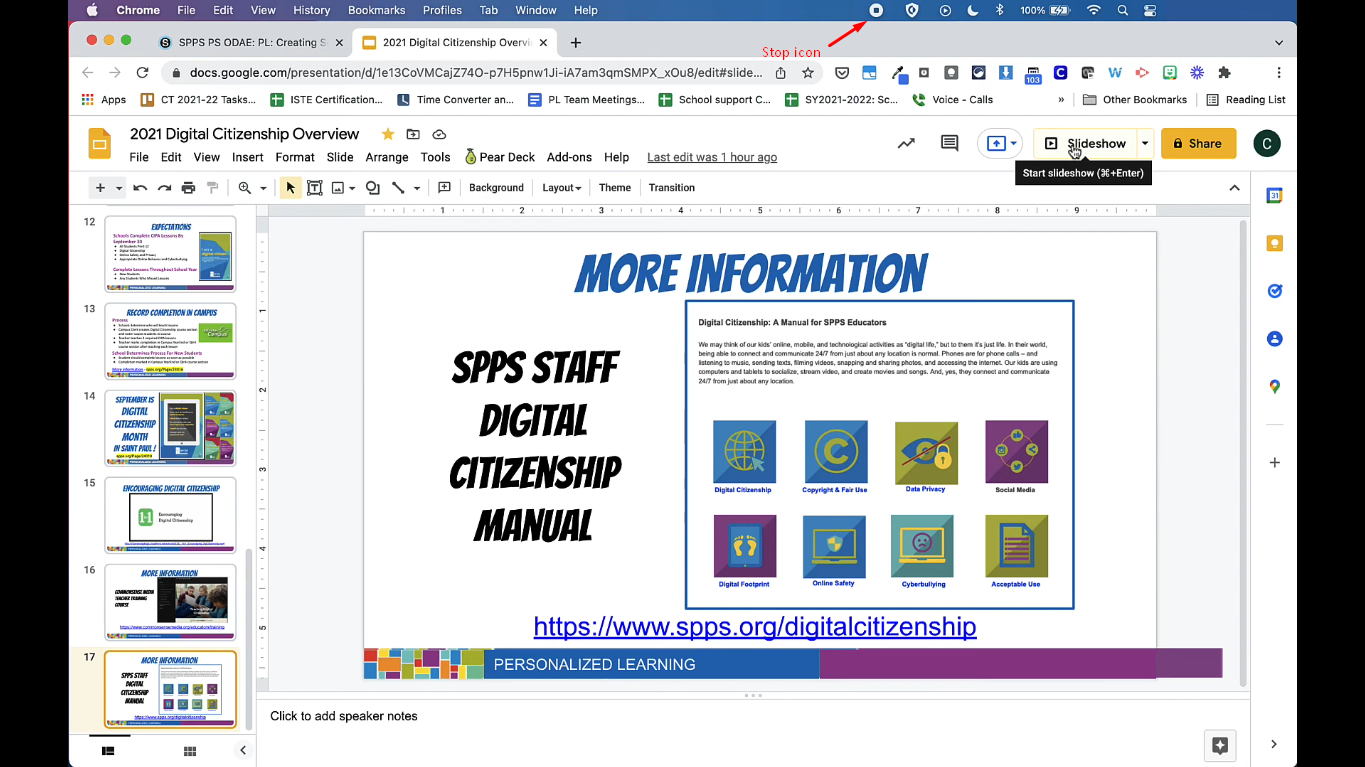
Task: Open the Slideshow options dropdown arrow
Action: (x=1145, y=143)
